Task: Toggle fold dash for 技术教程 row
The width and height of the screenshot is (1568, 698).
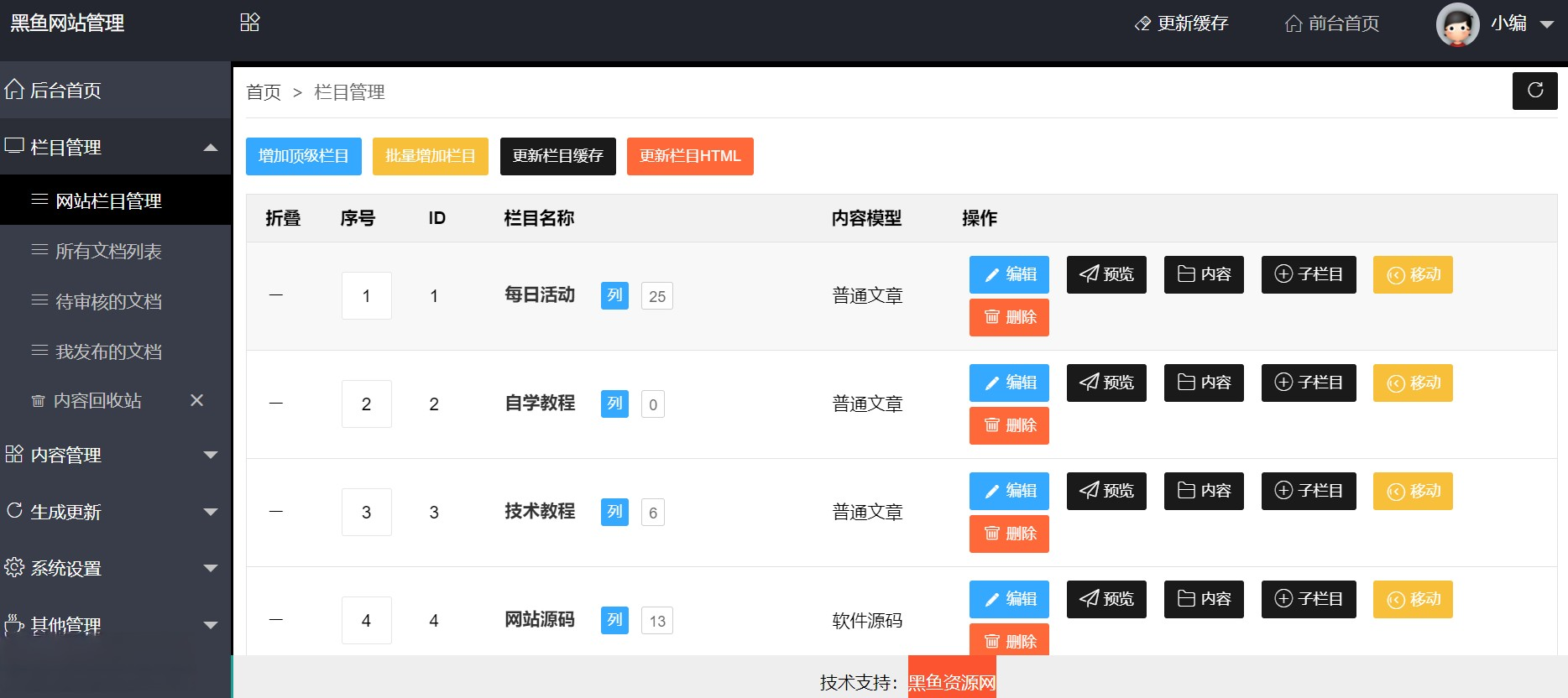Action: point(276,512)
